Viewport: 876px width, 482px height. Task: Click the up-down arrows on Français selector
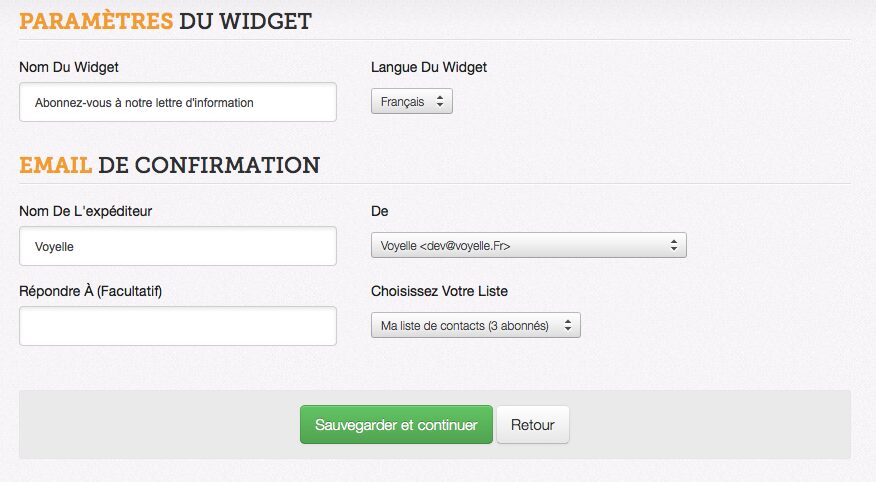click(441, 102)
